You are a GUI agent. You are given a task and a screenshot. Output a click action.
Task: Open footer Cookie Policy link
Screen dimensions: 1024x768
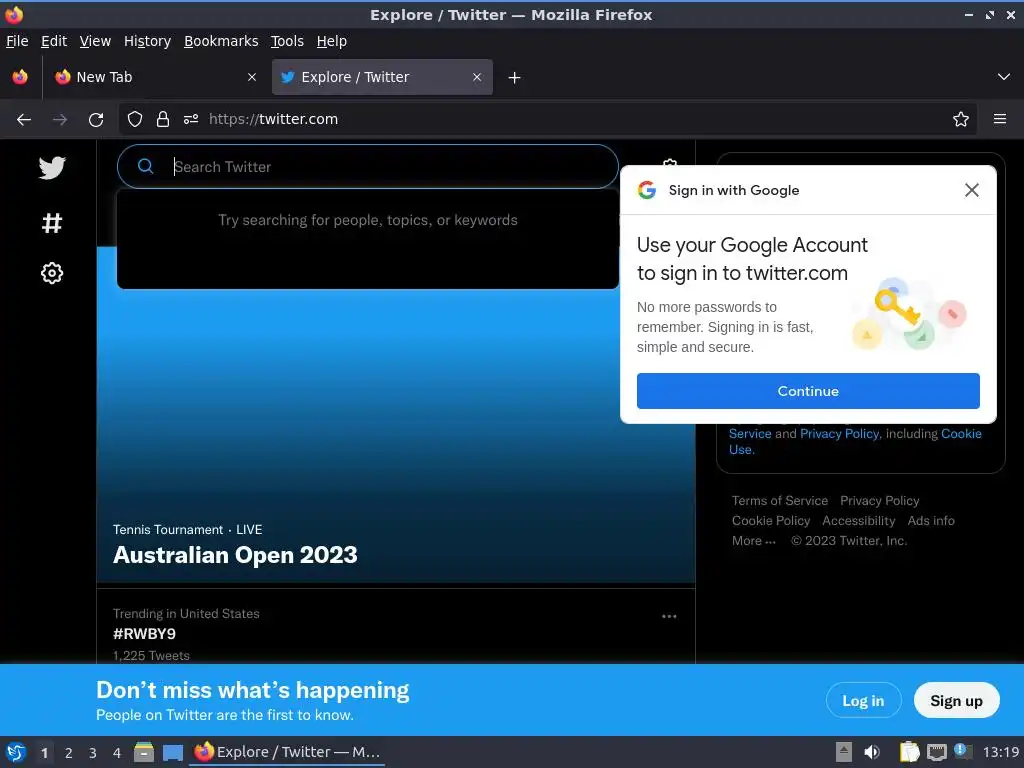pos(771,521)
